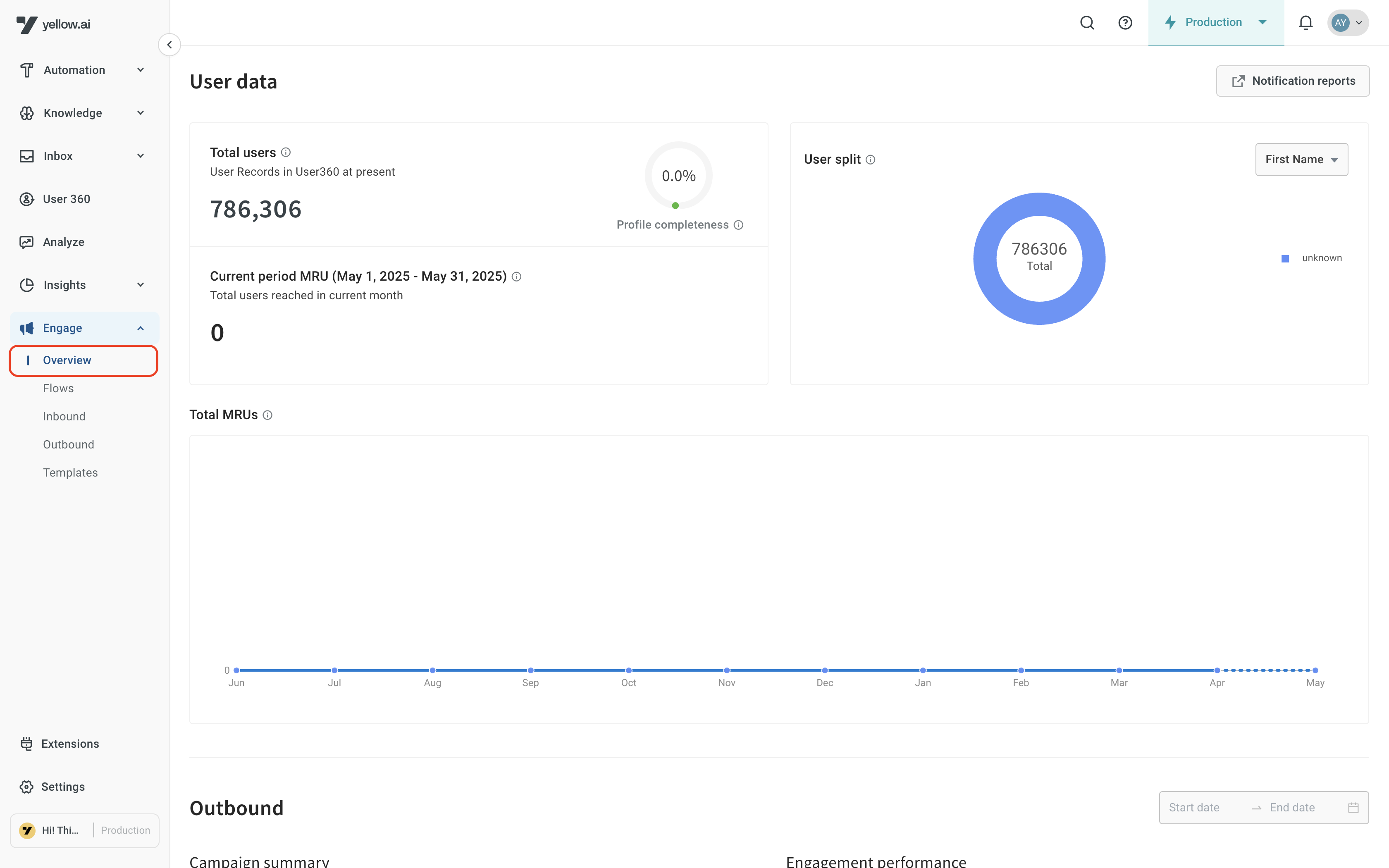Click the Total MRUs info icon
Viewport: 1389px width, 868px height.
267,415
